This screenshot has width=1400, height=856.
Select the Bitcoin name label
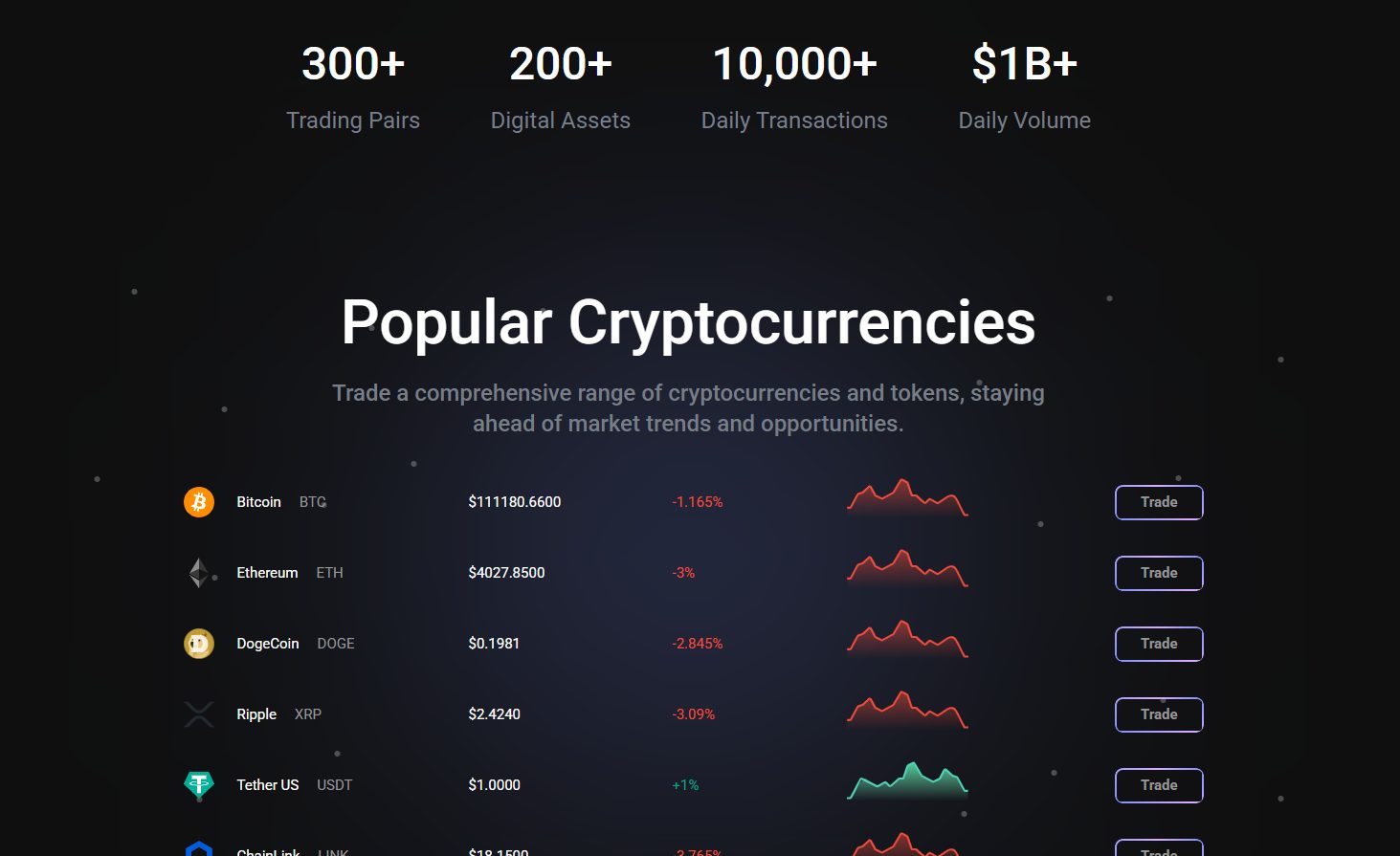(x=258, y=502)
